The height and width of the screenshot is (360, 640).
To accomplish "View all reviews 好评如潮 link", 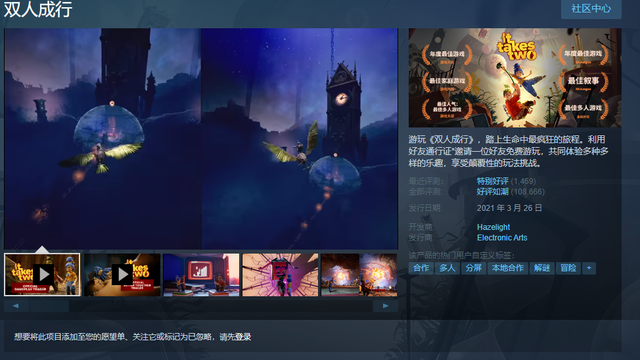I will [493, 192].
